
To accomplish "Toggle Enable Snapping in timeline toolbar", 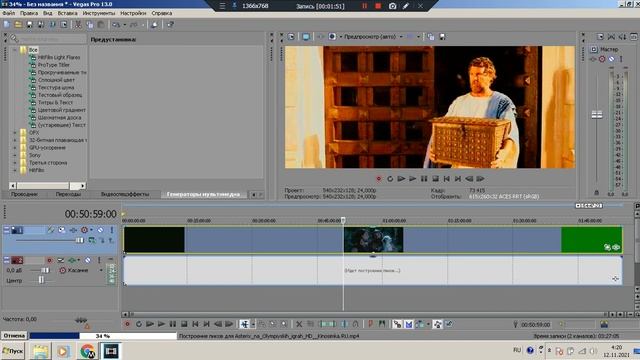I will point(397,324).
